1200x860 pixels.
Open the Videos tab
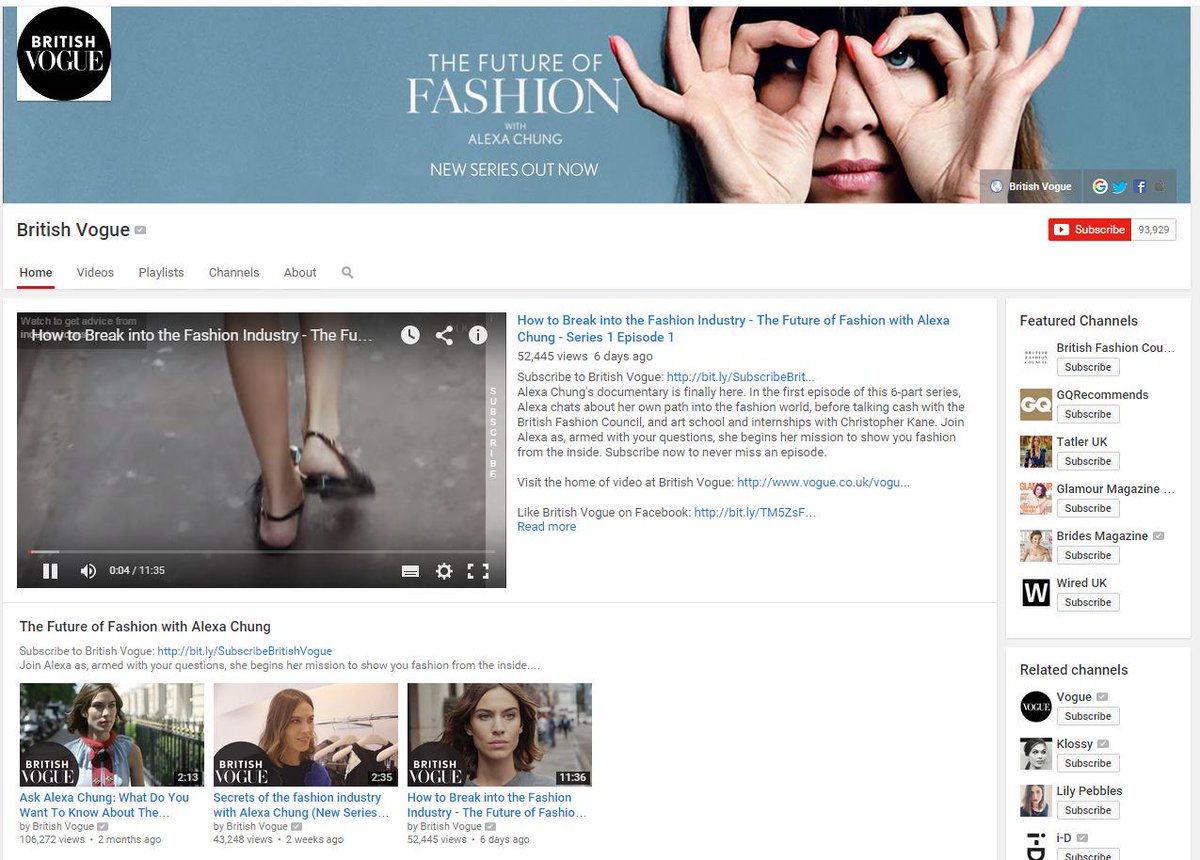pos(95,272)
